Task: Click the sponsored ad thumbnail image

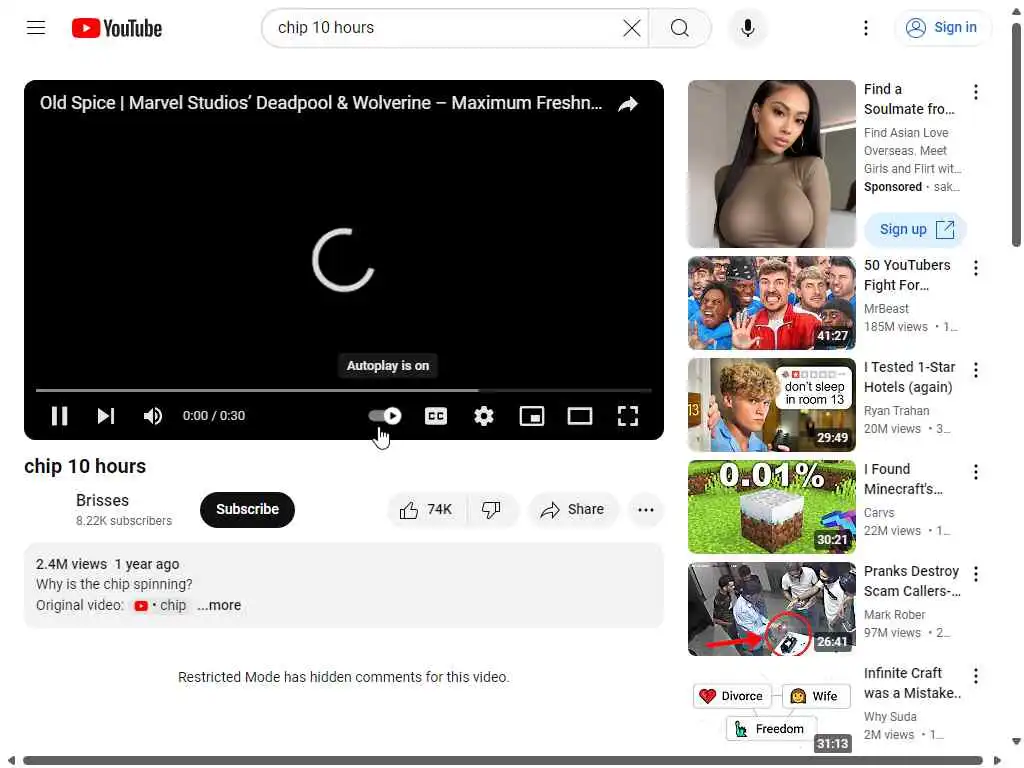Action: point(771,164)
